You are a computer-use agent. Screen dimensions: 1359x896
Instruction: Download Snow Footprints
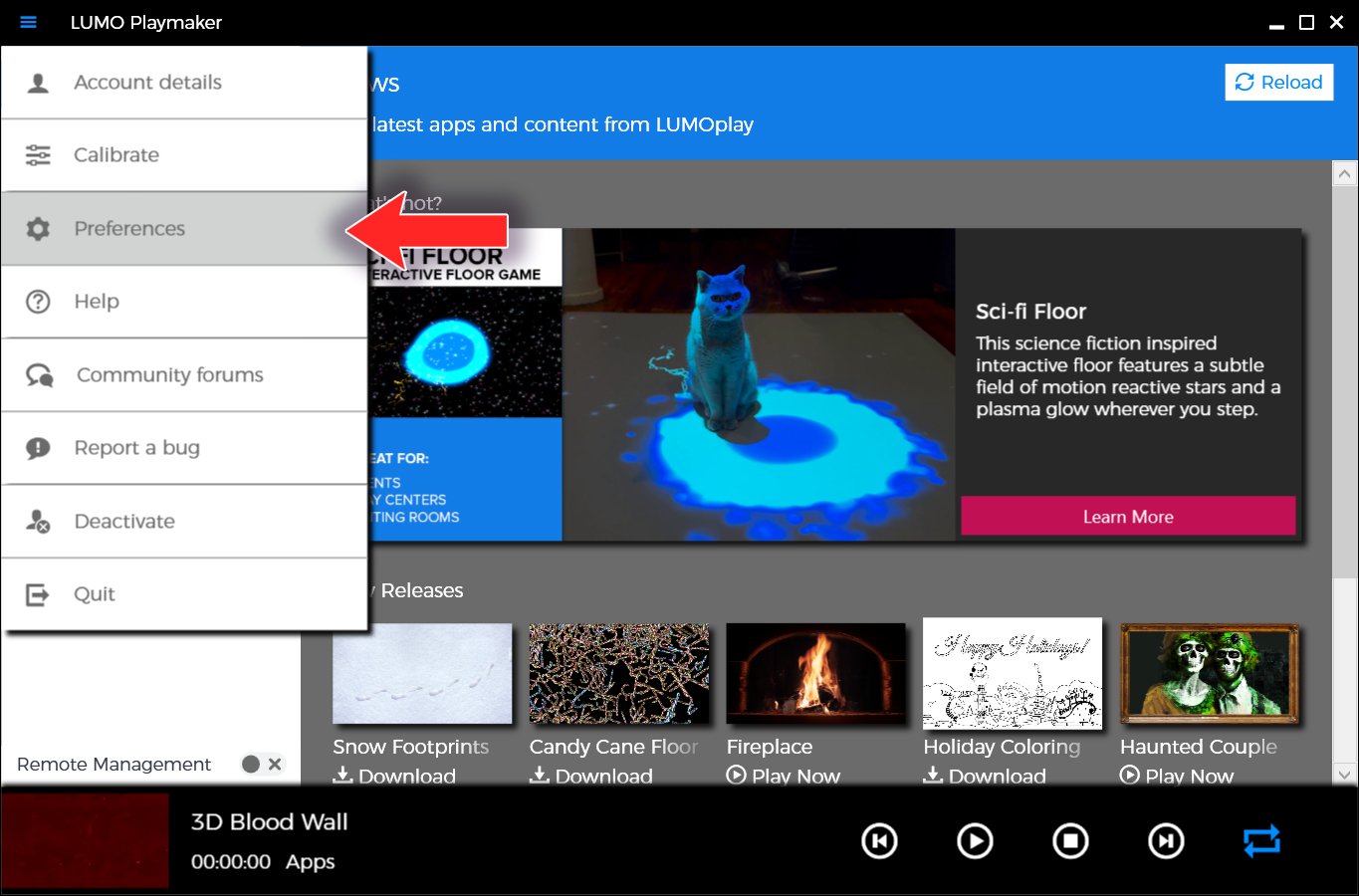click(x=394, y=776)
